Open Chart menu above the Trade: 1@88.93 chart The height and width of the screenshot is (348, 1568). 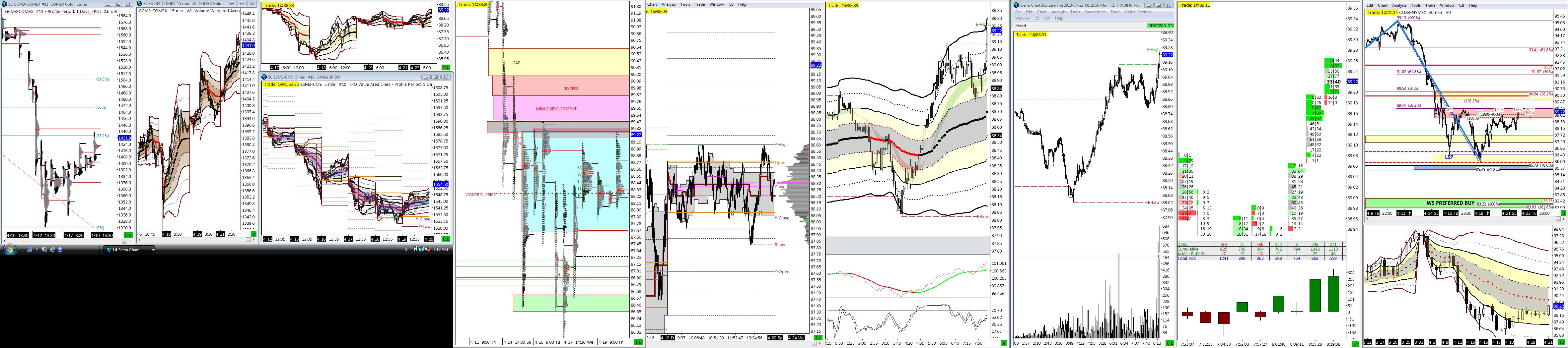[x=652, y=4]
